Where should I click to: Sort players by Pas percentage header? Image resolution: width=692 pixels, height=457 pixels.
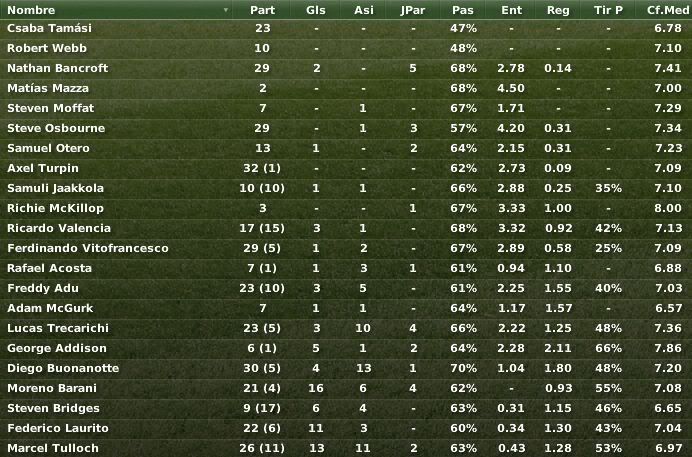click(463, 10)
